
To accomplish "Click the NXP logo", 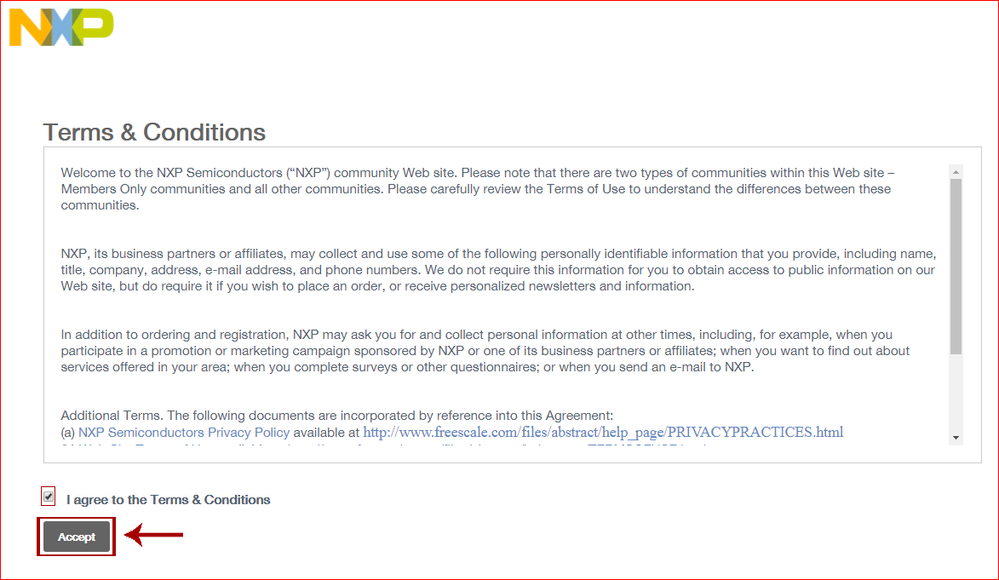I will click(61, 27).
